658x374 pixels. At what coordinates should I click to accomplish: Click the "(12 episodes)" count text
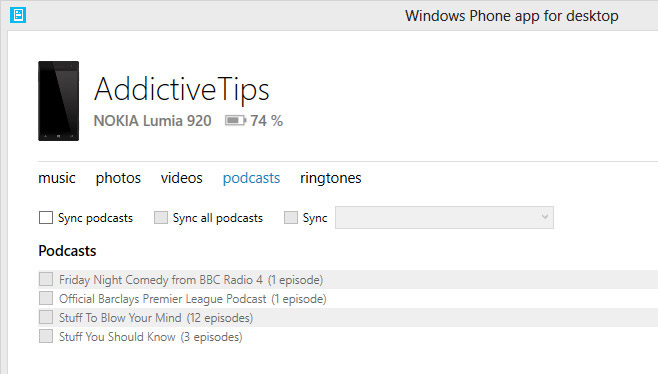(220, 318)
